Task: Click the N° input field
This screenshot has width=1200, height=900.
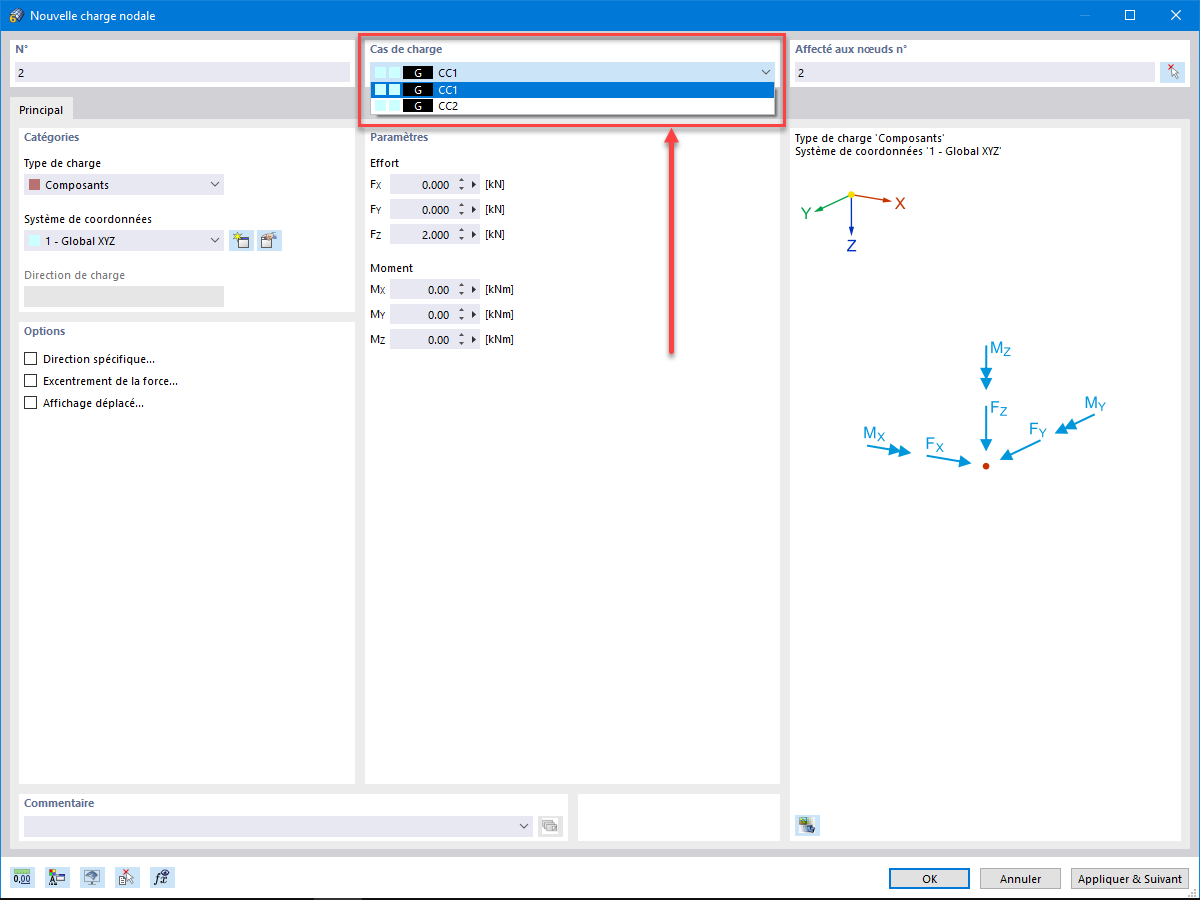Action: click(x=182, y=72)
